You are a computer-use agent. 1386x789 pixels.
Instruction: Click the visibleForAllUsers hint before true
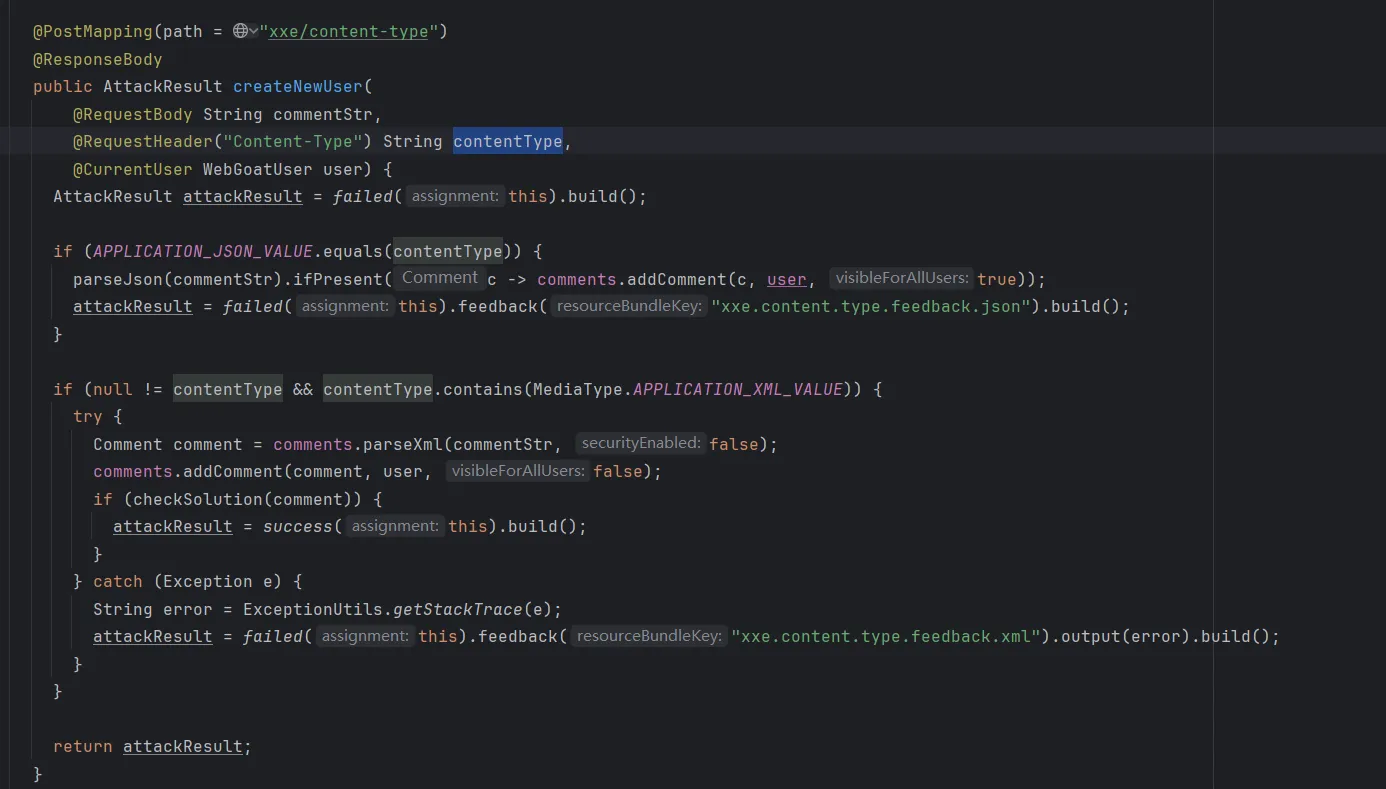coord(901,278)
